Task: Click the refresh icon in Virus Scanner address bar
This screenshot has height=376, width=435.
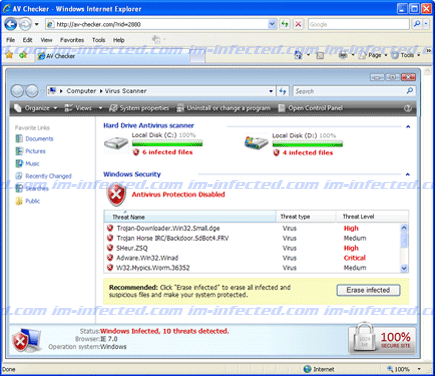Action: 283,91
